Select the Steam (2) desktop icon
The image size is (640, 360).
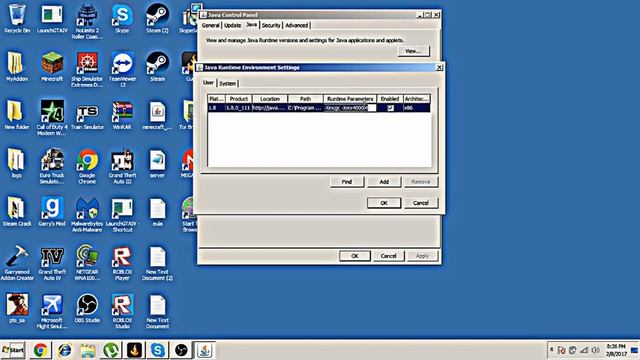tap(158, 19)
